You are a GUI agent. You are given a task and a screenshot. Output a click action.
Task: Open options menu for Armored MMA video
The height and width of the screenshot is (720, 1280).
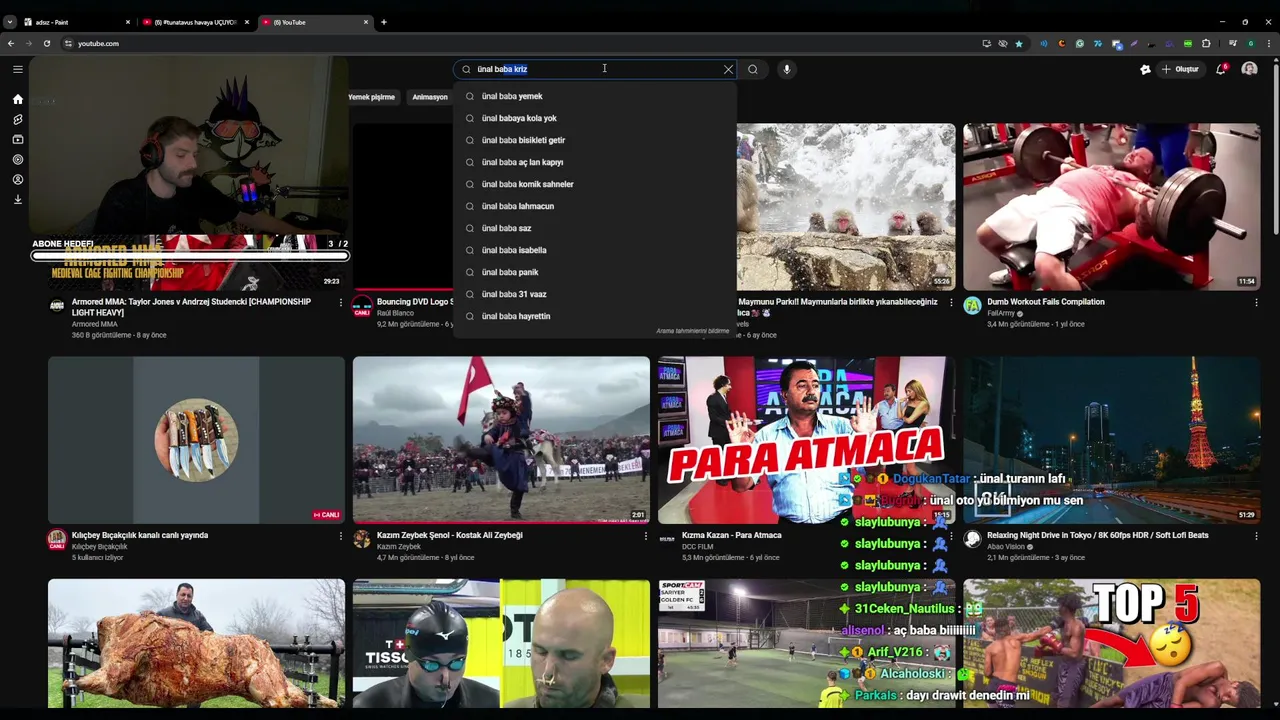click(340, 302)
